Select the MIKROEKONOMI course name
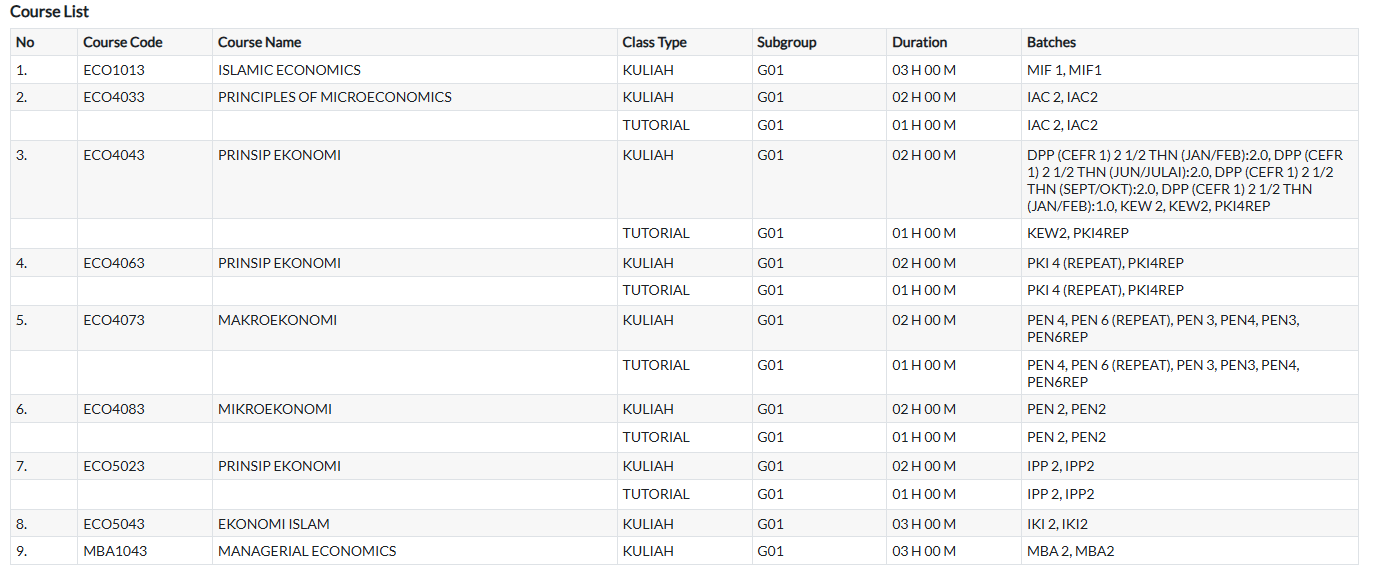Screen dimensions: 1377x576 (x=274, y=409)
